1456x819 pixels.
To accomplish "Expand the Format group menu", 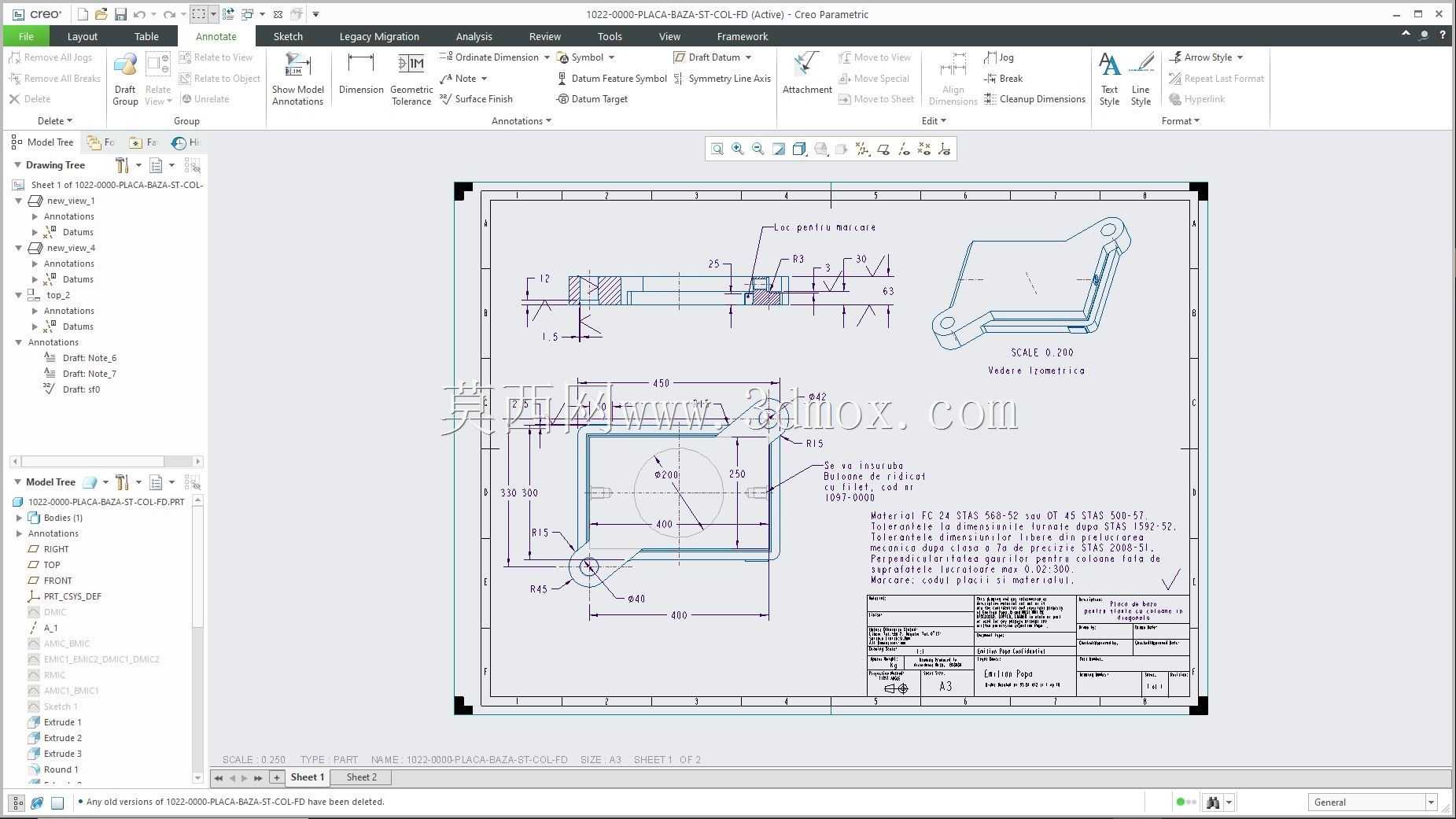I will (x=1181, y=121).
